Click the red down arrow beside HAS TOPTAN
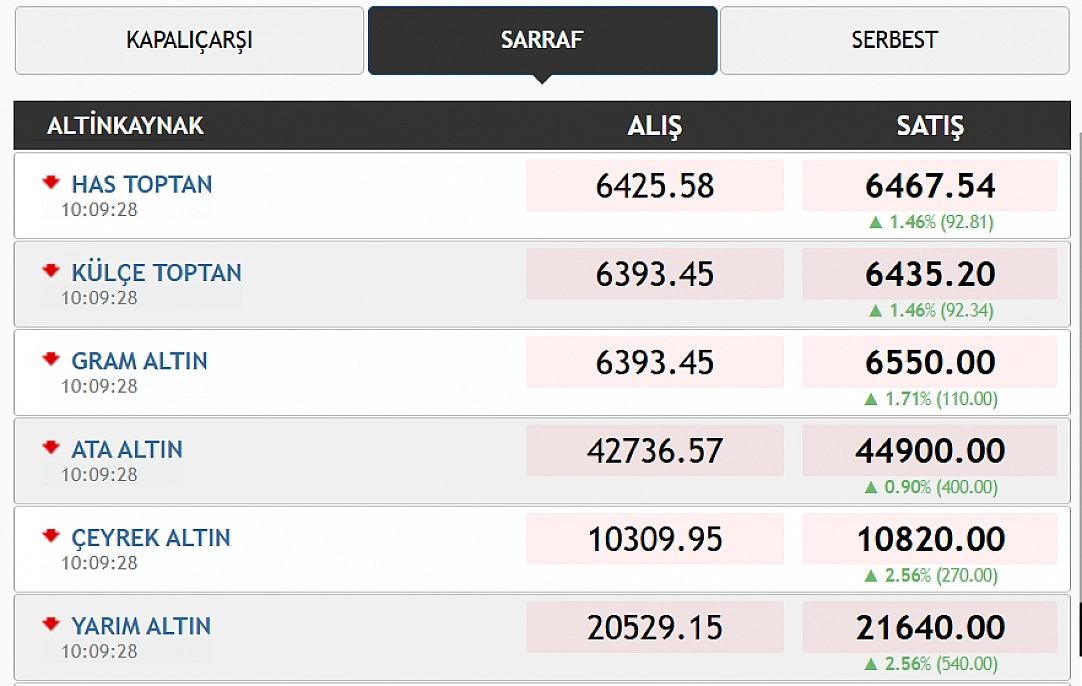This screenshot has width=1082, height=686. click(51, 183)
